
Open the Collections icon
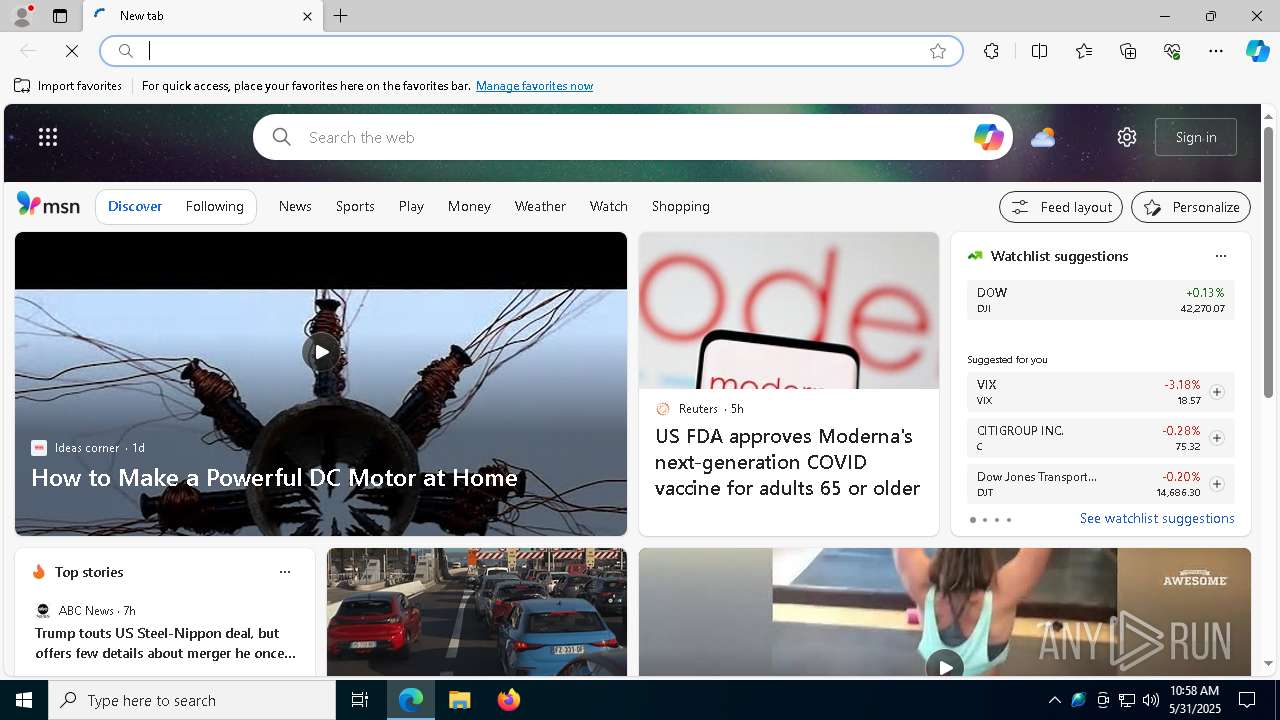(x=1128, y=51)
